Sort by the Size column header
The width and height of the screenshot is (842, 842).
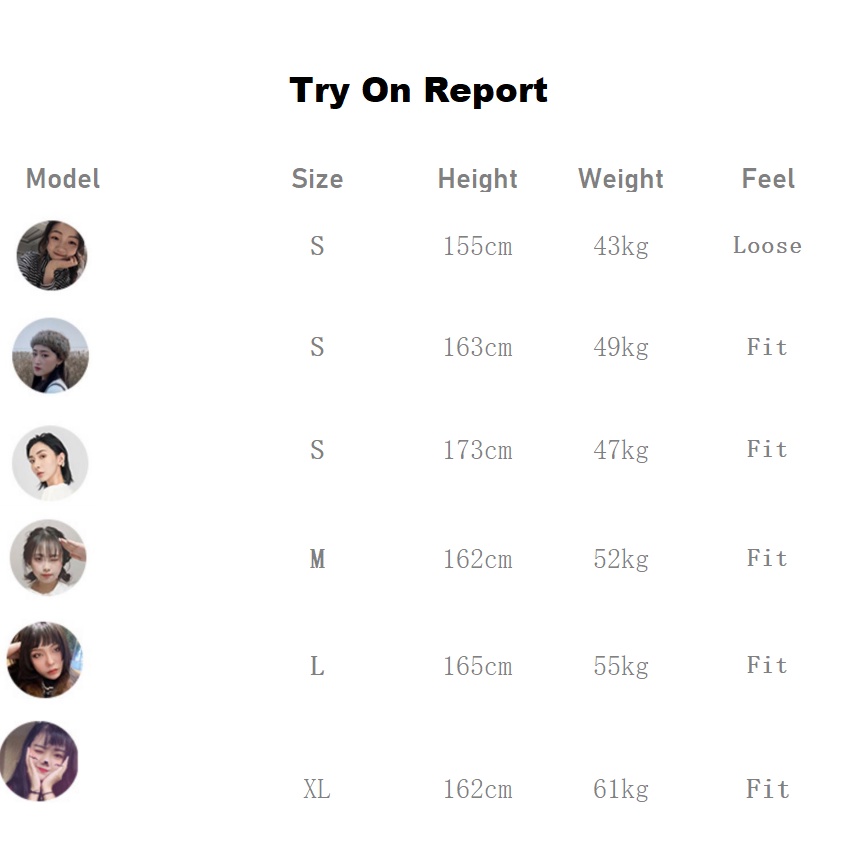point(317,179)
